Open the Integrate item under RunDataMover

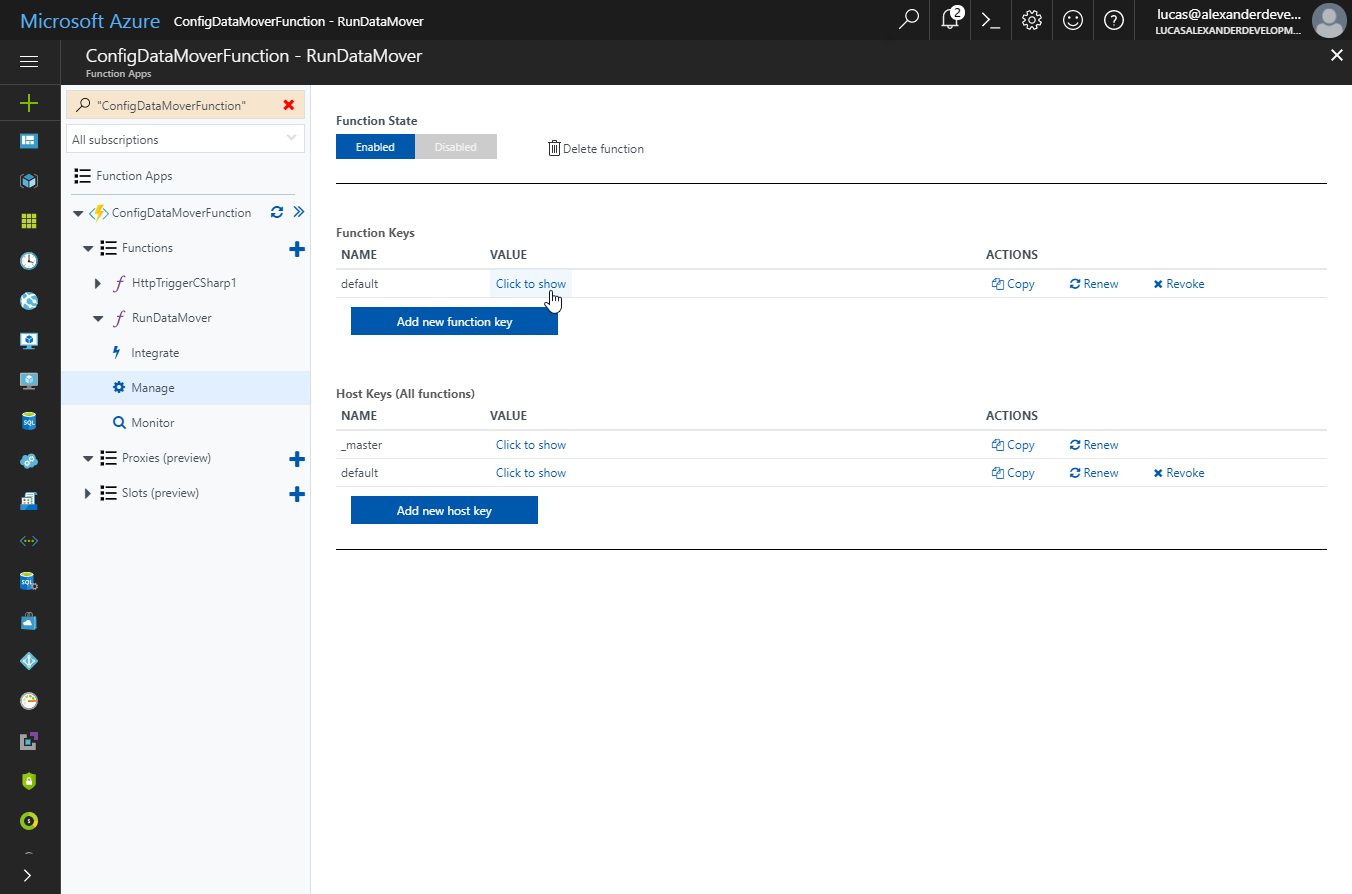tap(155, 353)
